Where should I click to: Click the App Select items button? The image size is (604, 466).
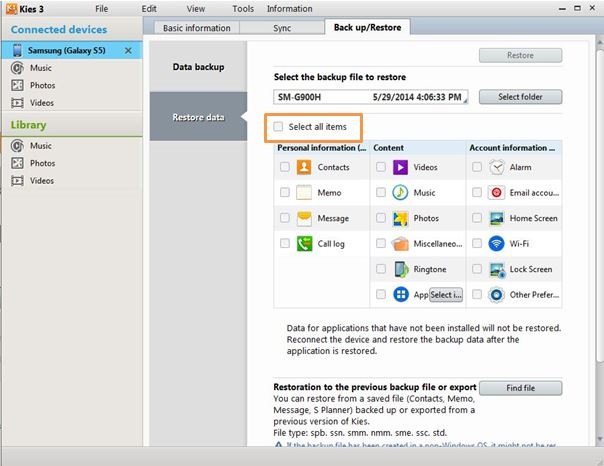pos(446,295)
